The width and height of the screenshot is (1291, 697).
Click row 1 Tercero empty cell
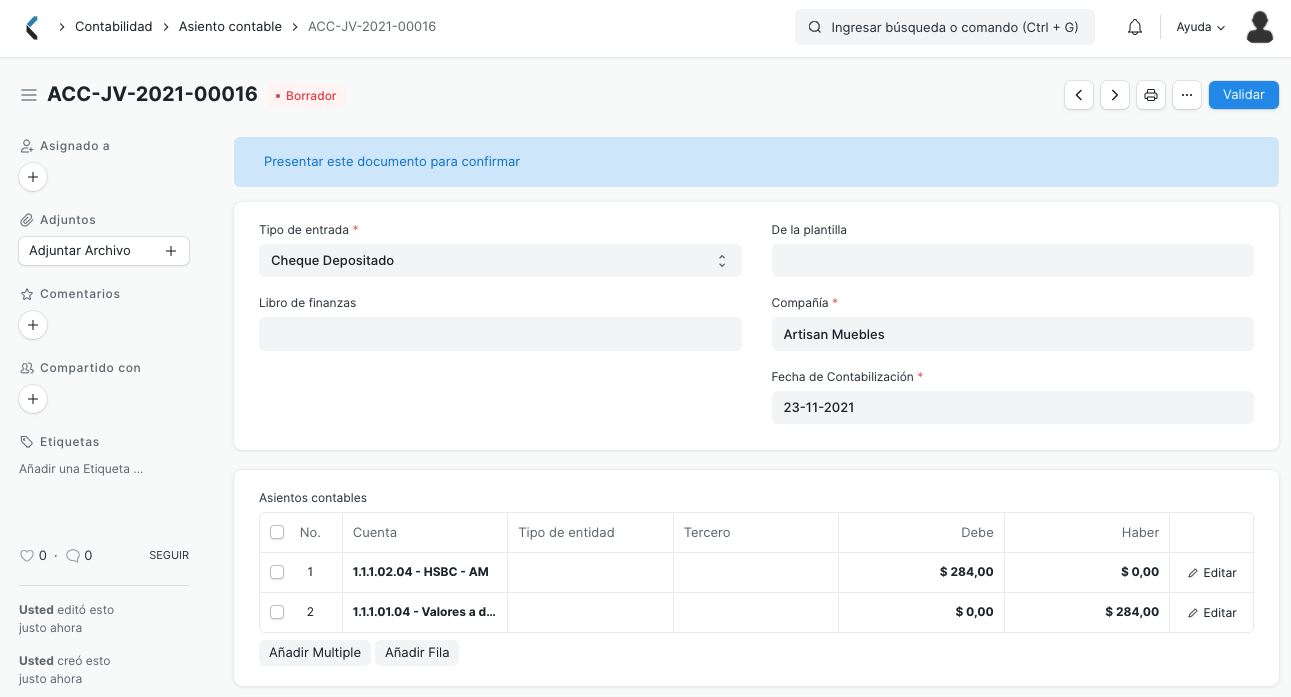pyautogui.click(x=756, y=572)
